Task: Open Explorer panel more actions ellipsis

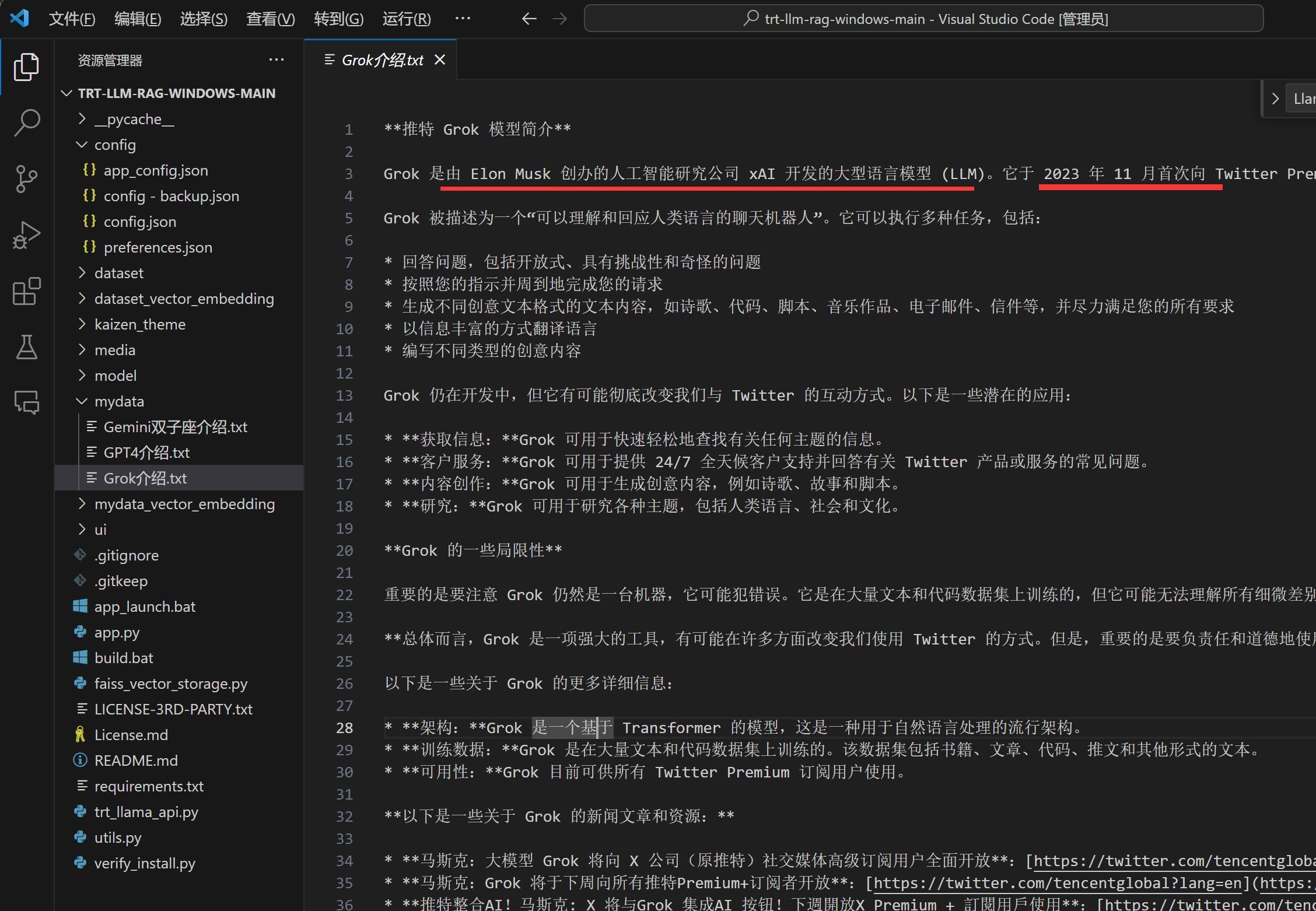Action: point(276,60)
